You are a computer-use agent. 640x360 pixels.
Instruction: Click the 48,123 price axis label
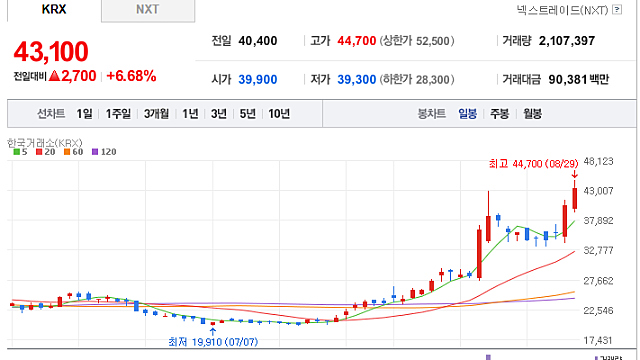coord(598,161)
